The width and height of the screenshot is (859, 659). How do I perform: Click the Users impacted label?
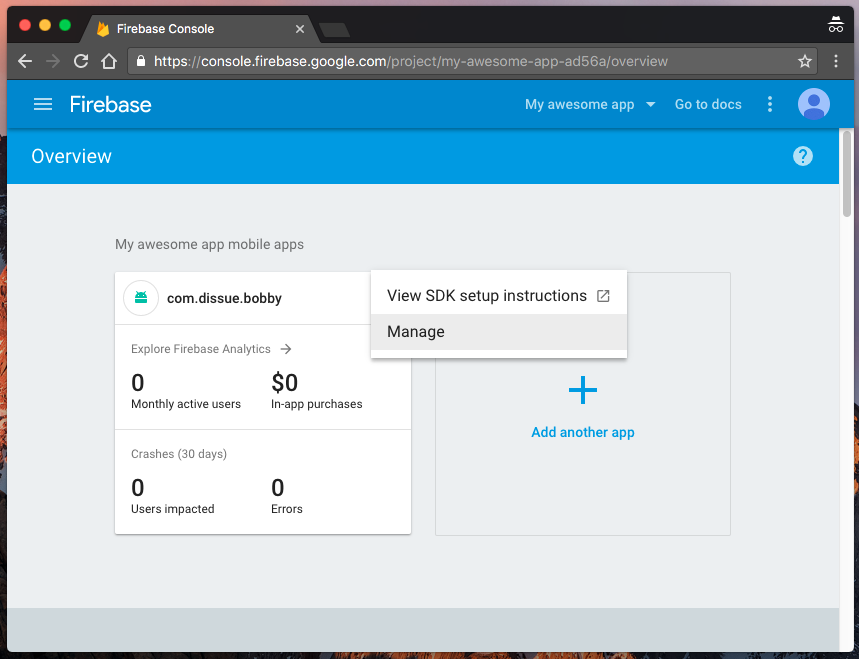point(173,509)
